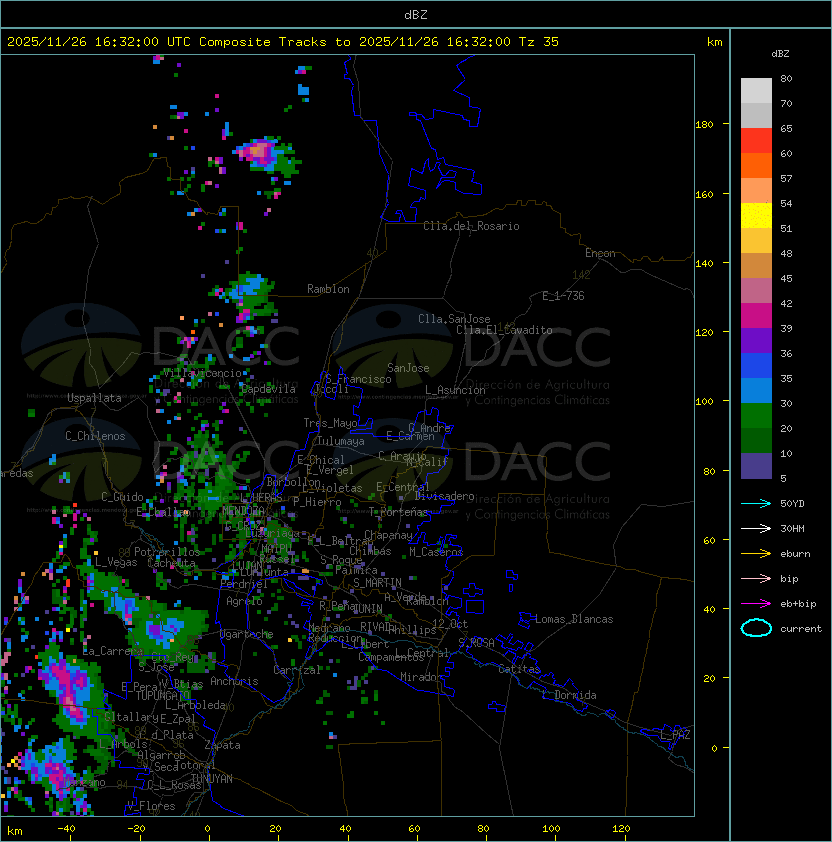Click the 140 tick on the right axis

coord(704,263)
